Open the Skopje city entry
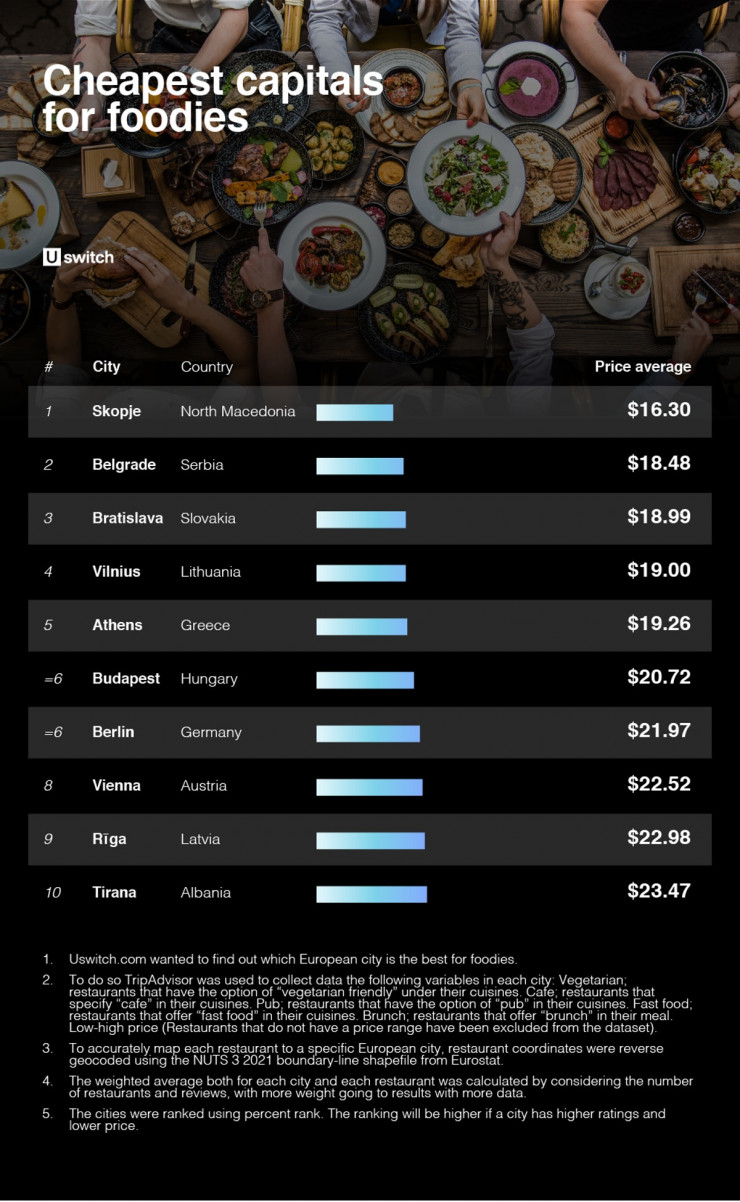Viewport: 740px width, 1202px height. pyautogui.click(x=116, y=411)
